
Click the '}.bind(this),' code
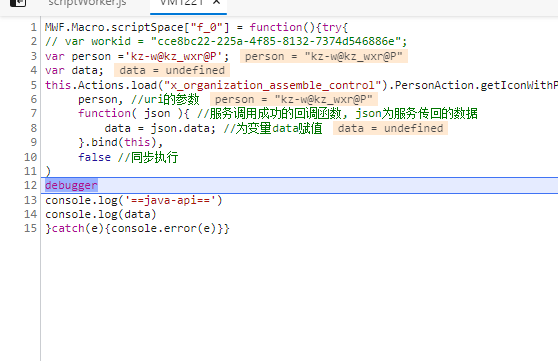pyautogui.click(x=121, y=142)
